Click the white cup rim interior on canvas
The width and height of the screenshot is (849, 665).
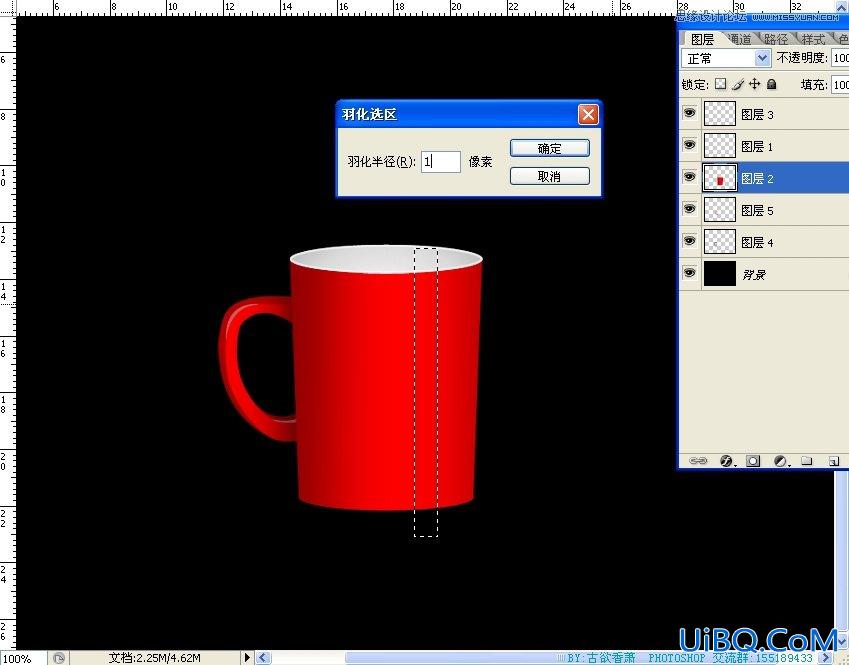coord(386,258)
